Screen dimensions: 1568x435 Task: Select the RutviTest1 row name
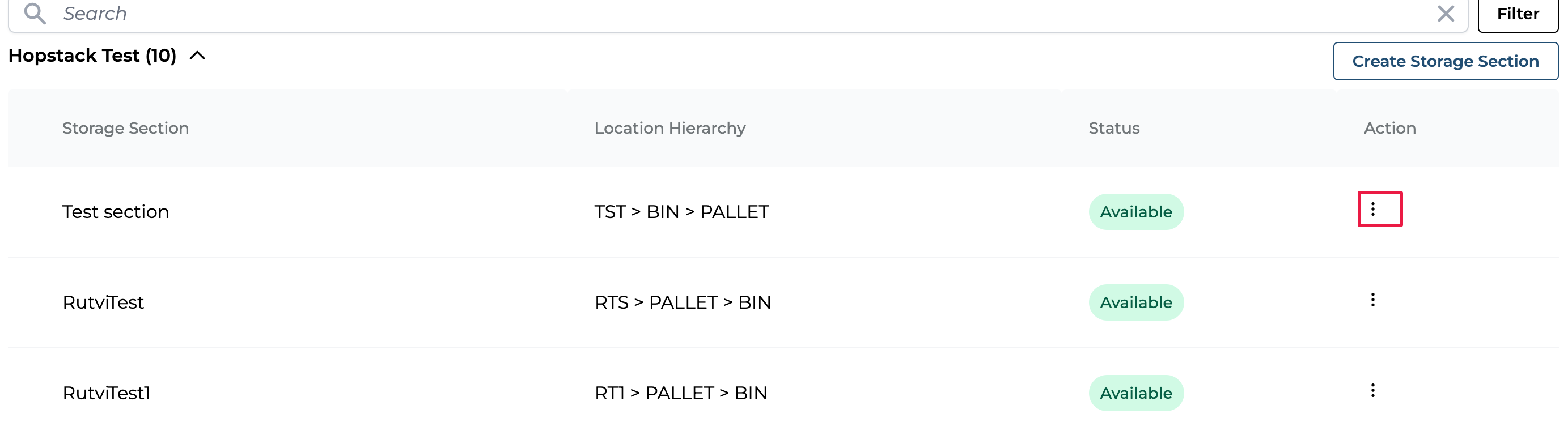pos(107,393)
